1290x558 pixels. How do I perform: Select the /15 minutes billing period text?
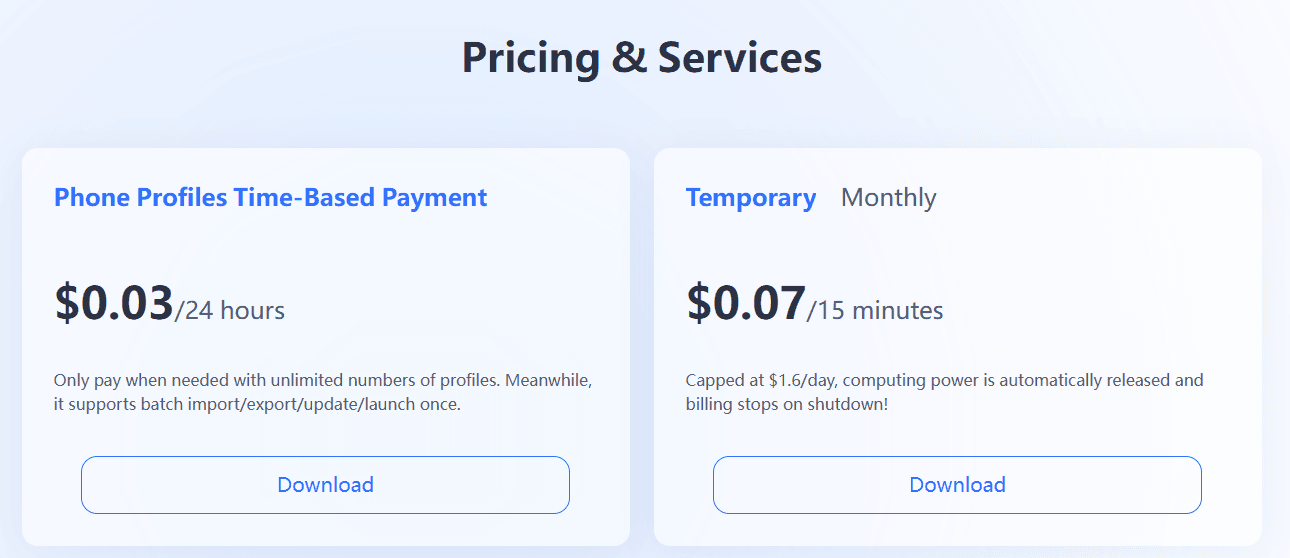pyautogui.click(x=875, y=311)
